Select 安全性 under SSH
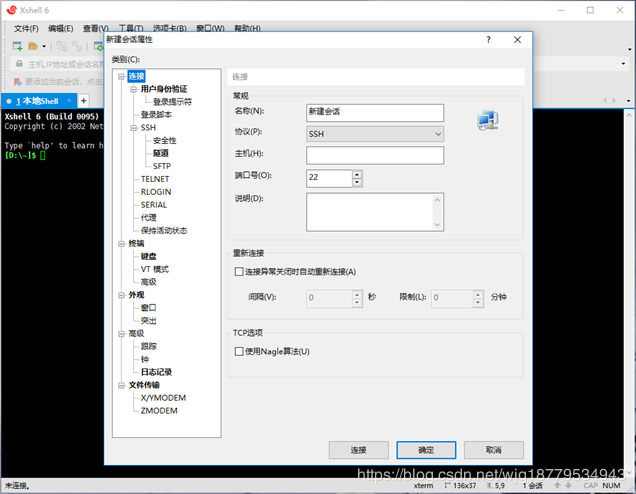 click(x=165, y=141)
